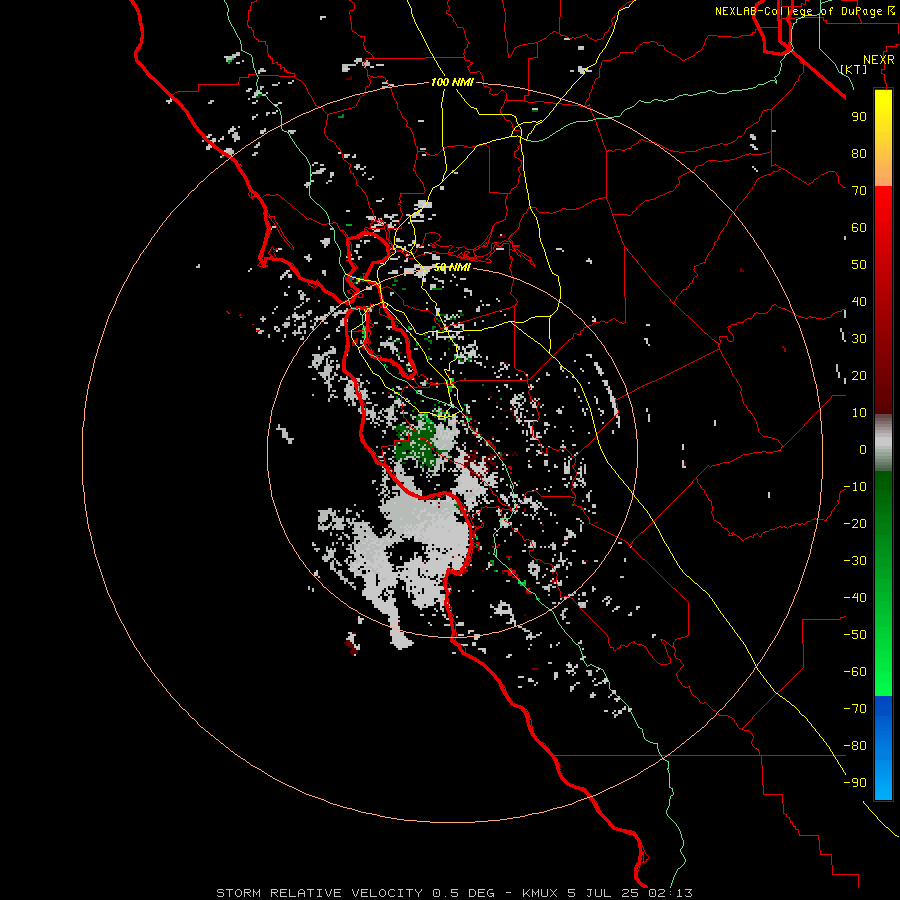Select the "-60" value on the velocity scale

pos(855,672)
